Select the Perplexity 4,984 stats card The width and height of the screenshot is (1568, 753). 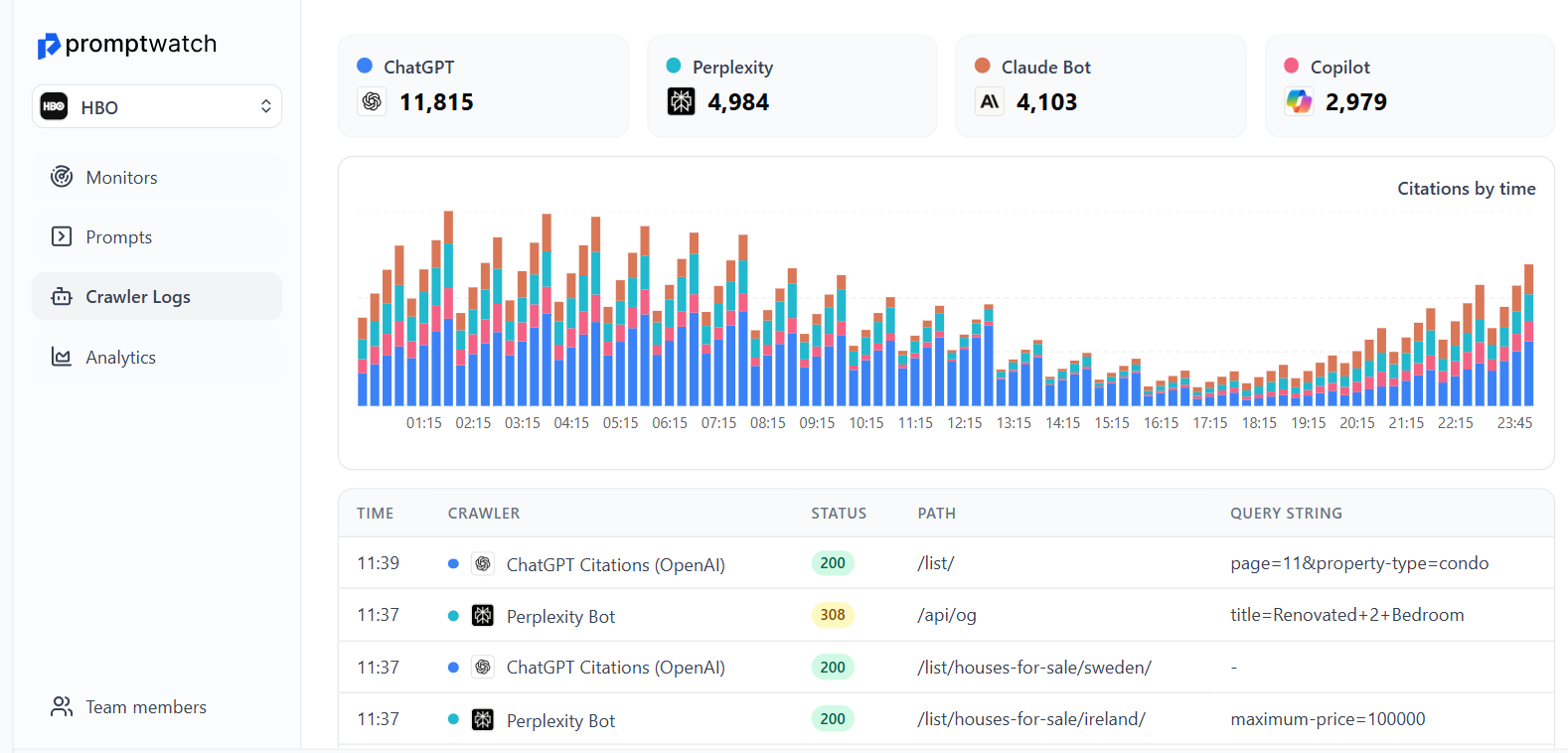click(x=792, y=86)
